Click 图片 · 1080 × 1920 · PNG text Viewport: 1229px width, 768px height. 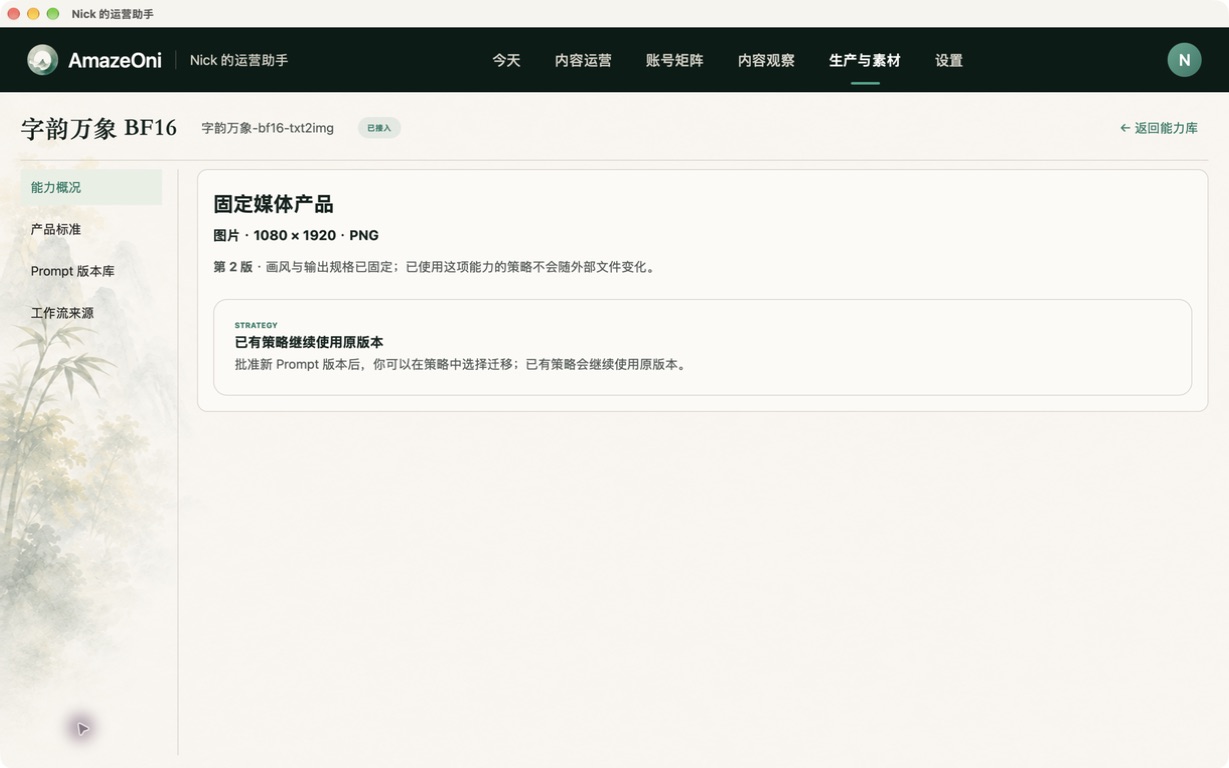coord(296,236)
